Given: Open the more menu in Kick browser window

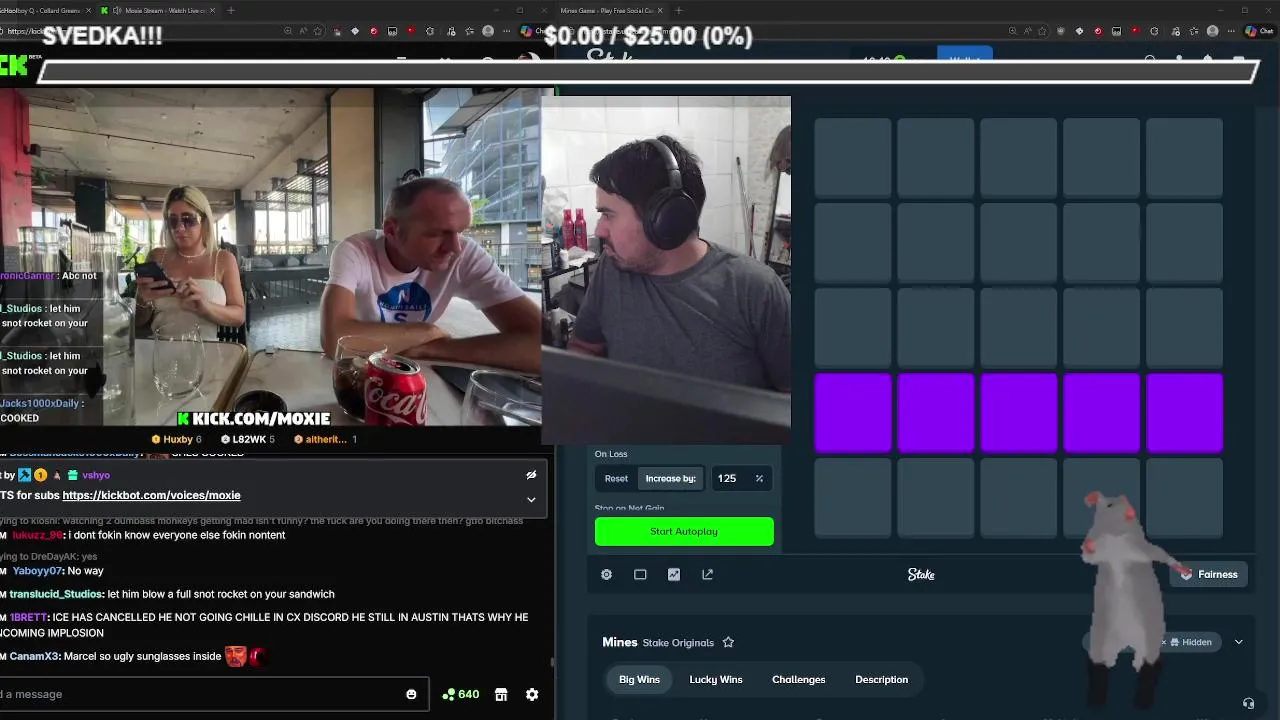Looking at the screenshot, I should click(507, 31).
